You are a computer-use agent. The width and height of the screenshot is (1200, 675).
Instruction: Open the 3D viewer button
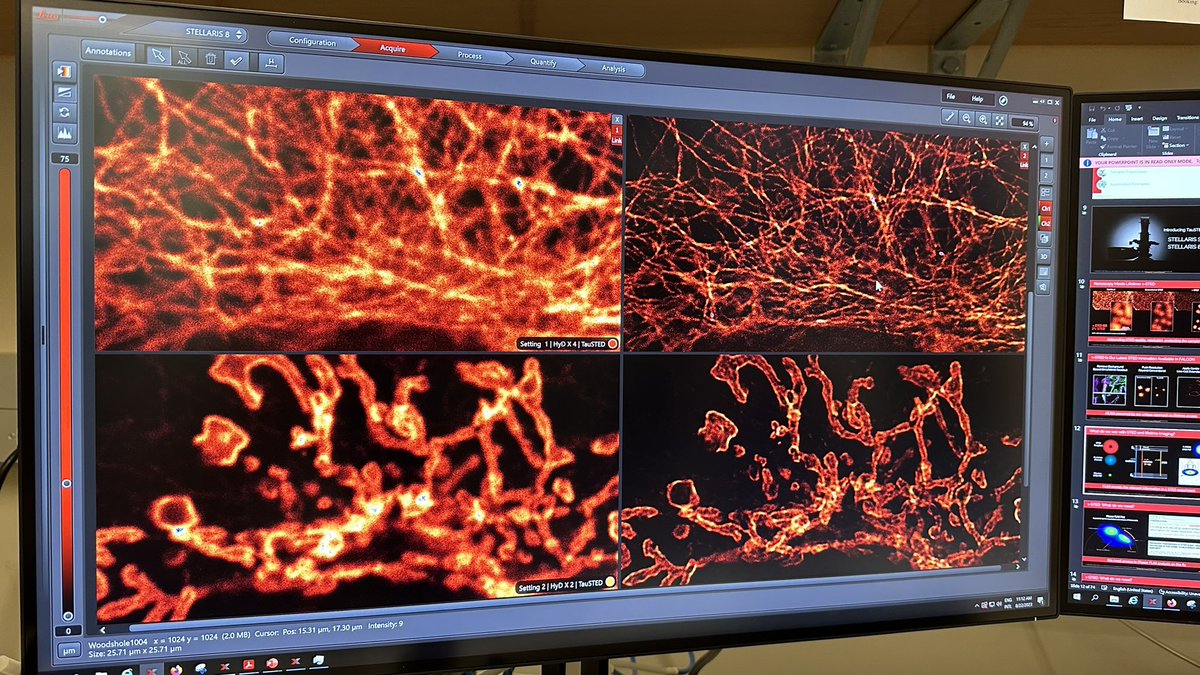click(x=1044, y=255)
